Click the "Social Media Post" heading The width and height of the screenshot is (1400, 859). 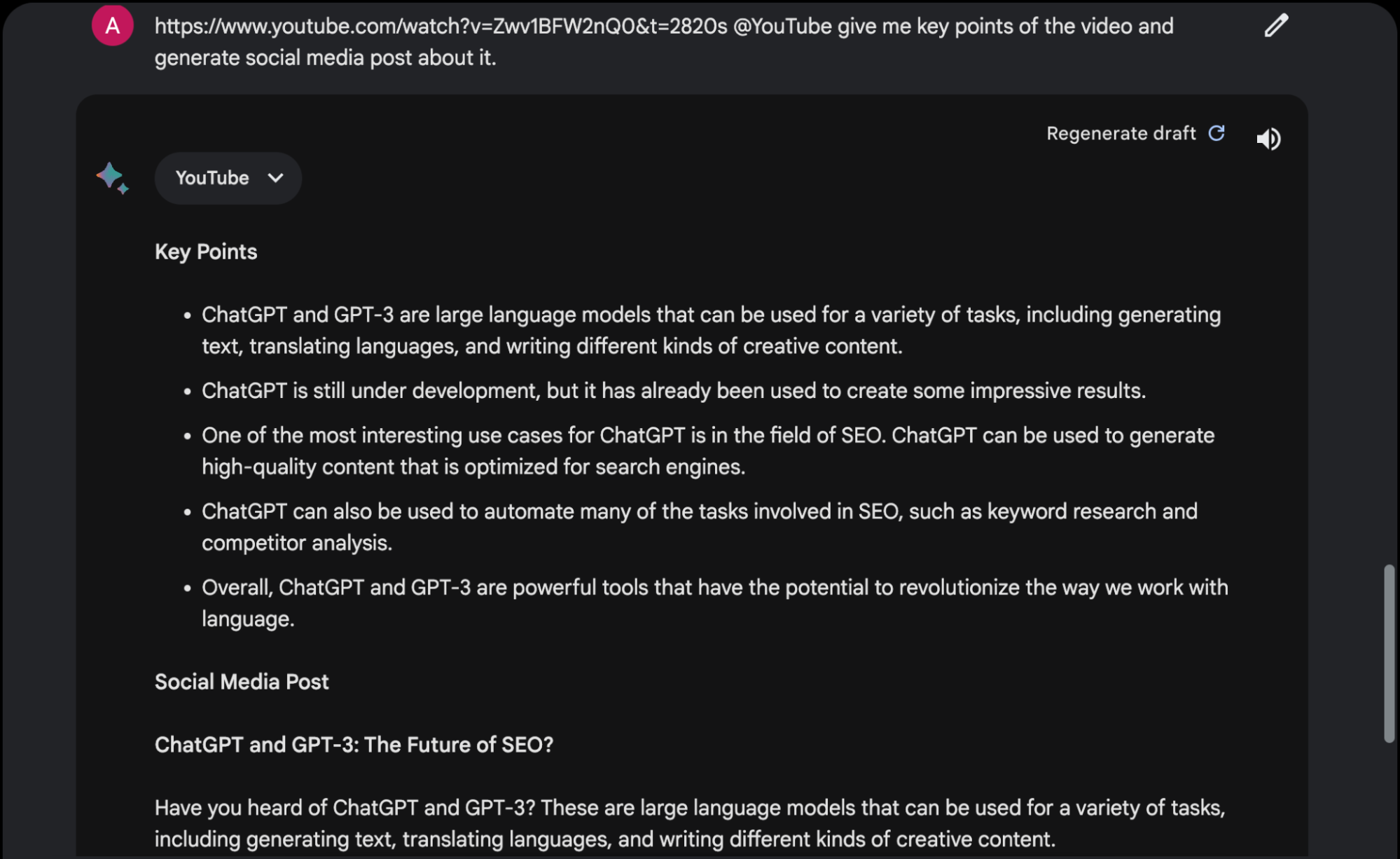point(242,682)
